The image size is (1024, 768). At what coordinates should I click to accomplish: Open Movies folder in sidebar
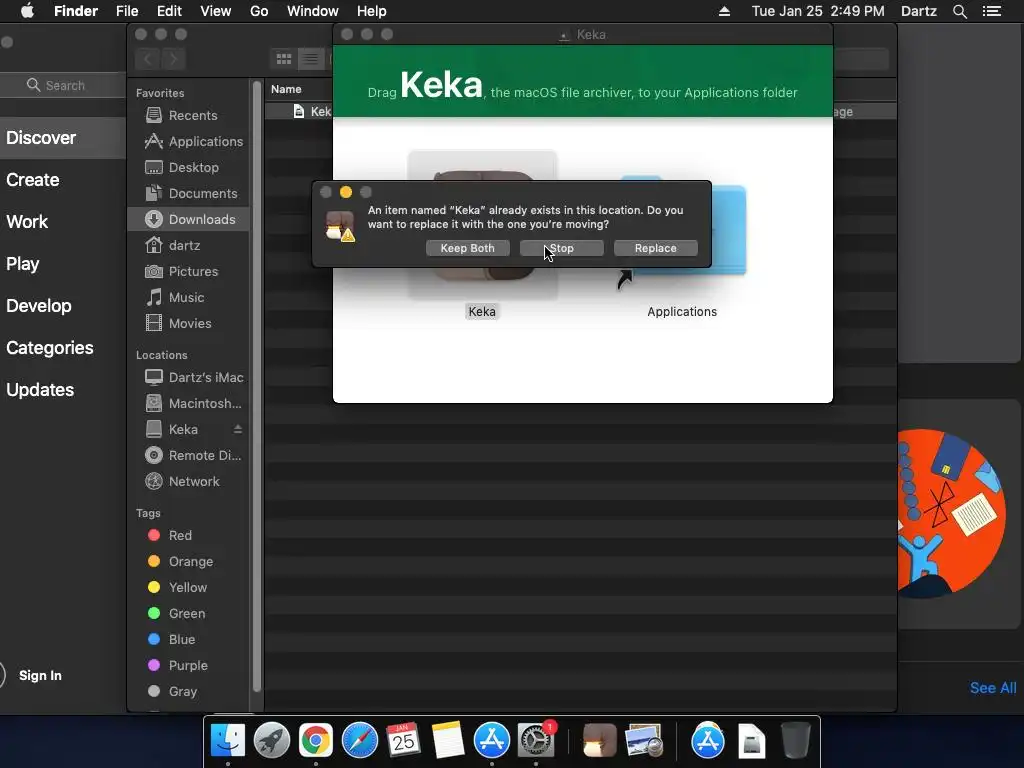click(x=178, y=323)
